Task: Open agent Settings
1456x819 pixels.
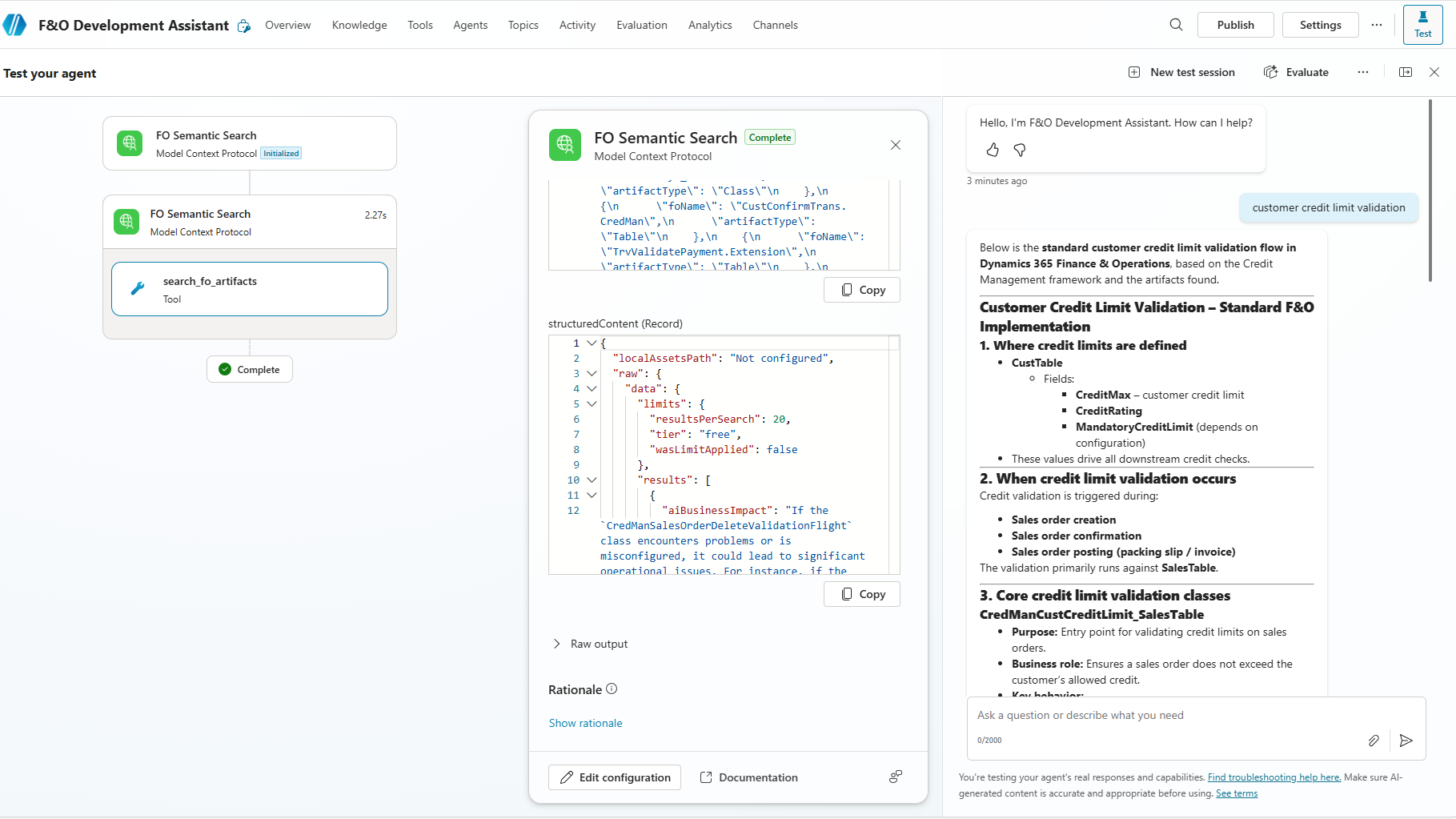Action: [x=1321, y=25]
